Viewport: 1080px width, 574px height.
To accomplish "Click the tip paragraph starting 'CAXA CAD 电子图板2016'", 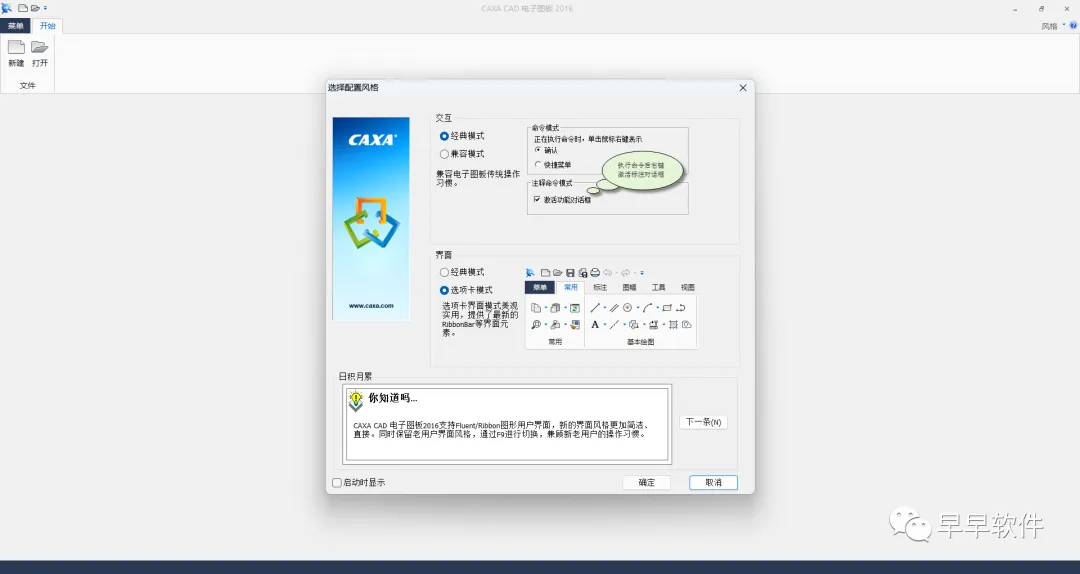I will (501, 430).
